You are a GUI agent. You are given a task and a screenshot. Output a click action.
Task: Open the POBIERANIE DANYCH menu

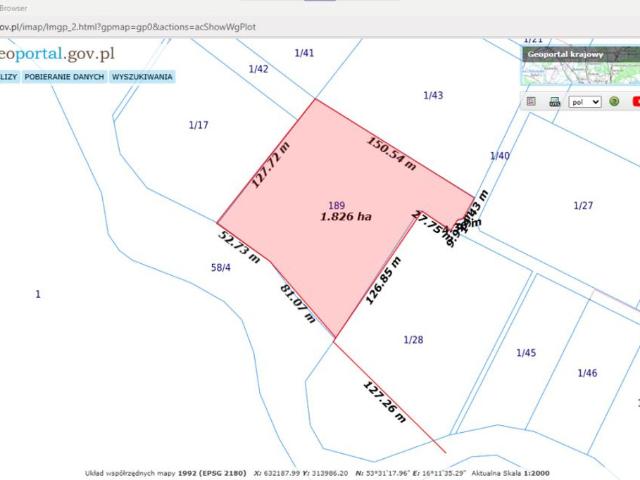point(64,77)
